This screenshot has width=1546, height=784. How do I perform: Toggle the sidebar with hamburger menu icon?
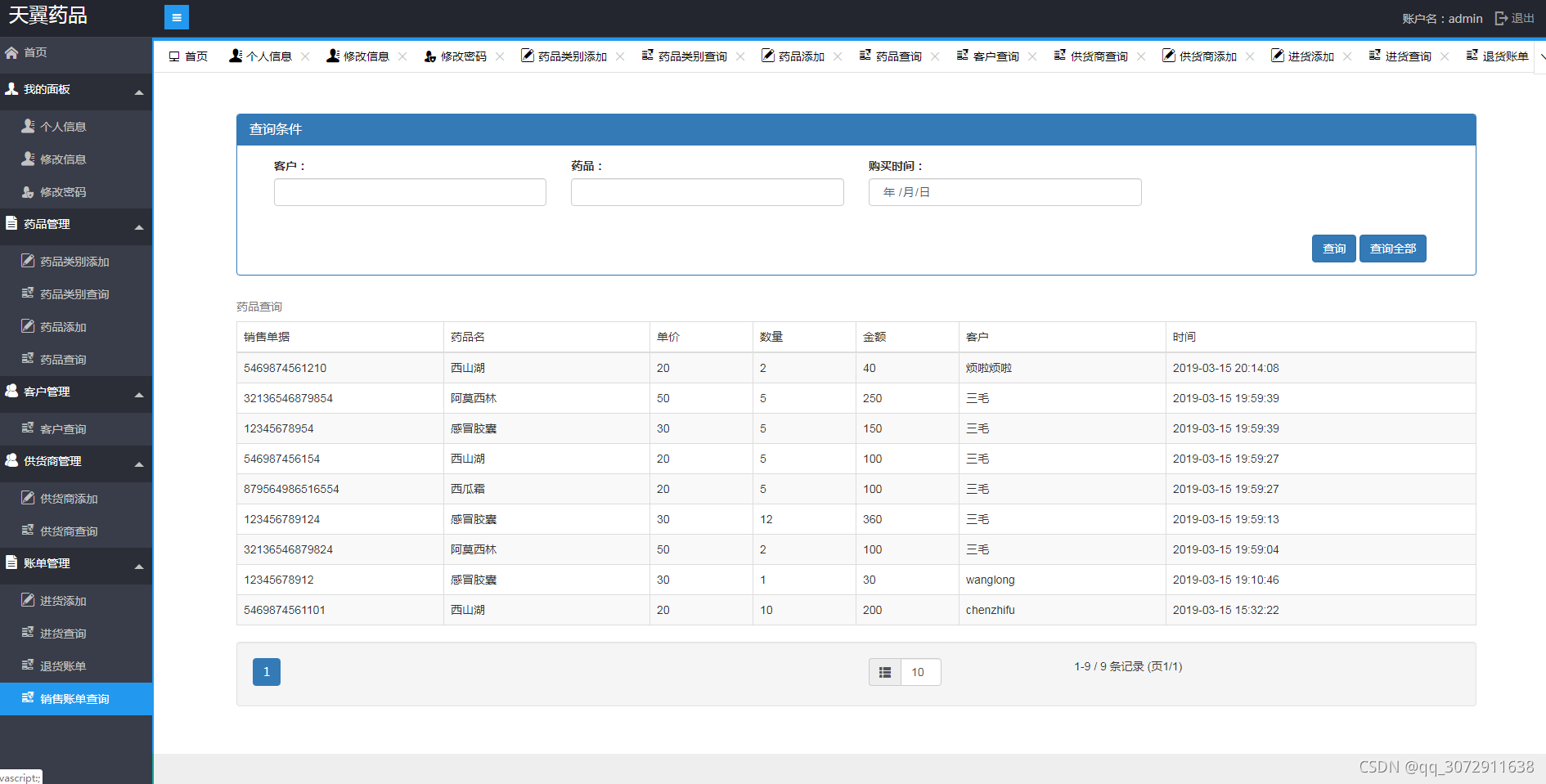click(177, 17)
